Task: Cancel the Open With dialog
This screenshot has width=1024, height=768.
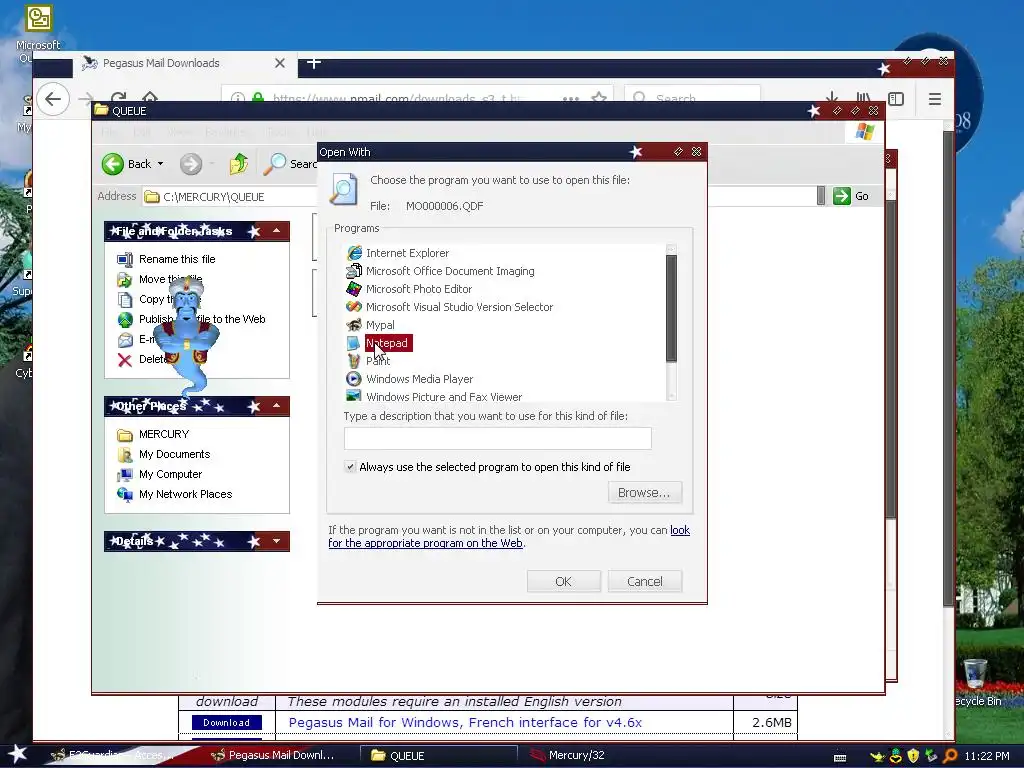Action: [644, 581]
